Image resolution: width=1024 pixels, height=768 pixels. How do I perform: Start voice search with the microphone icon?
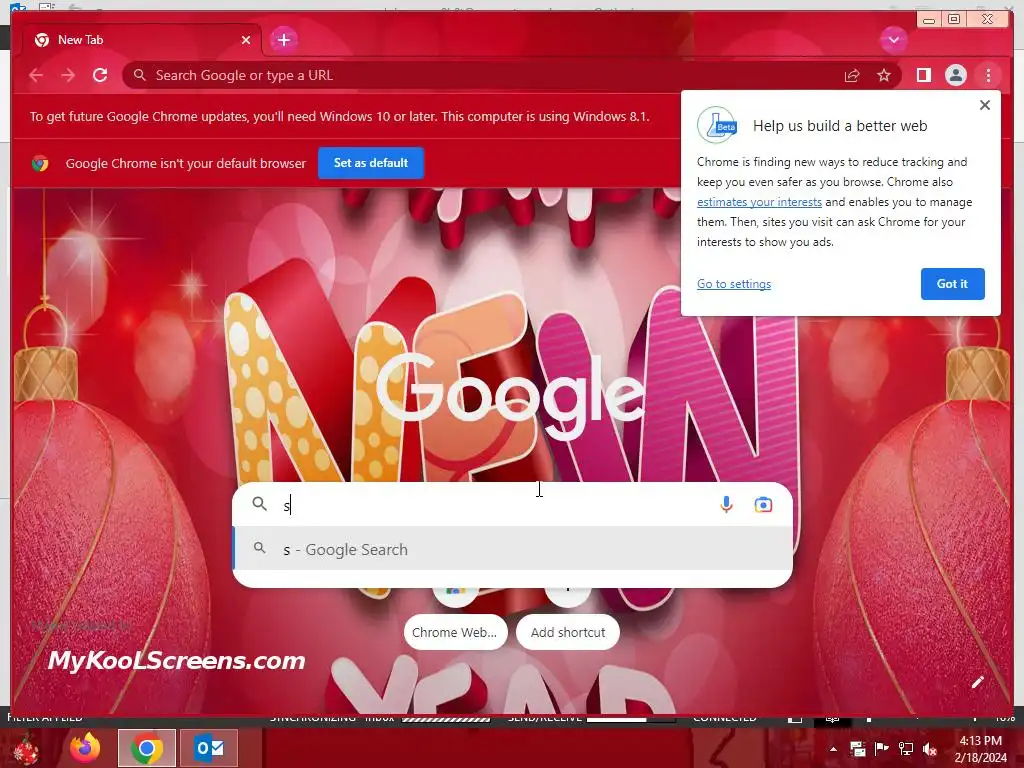726,504
